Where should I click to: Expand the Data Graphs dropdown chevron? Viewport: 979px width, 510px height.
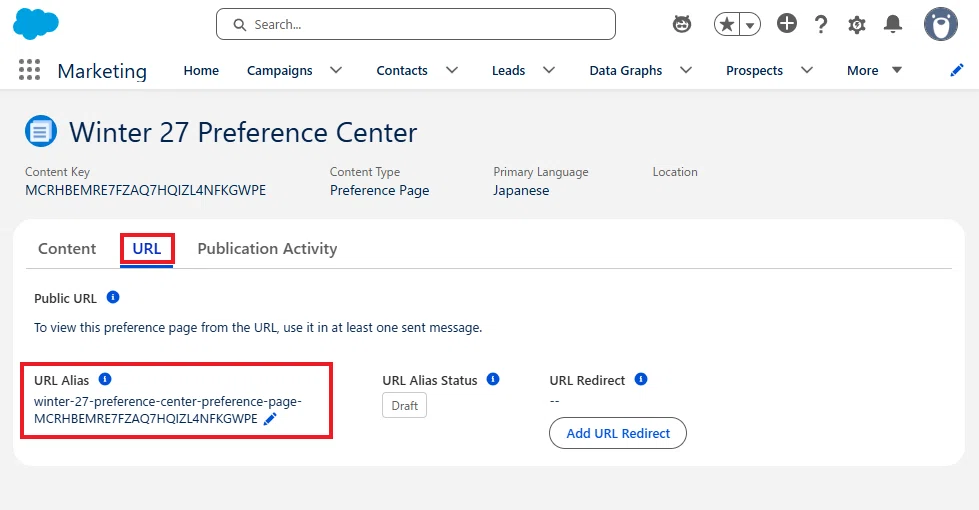click(686, 70)
